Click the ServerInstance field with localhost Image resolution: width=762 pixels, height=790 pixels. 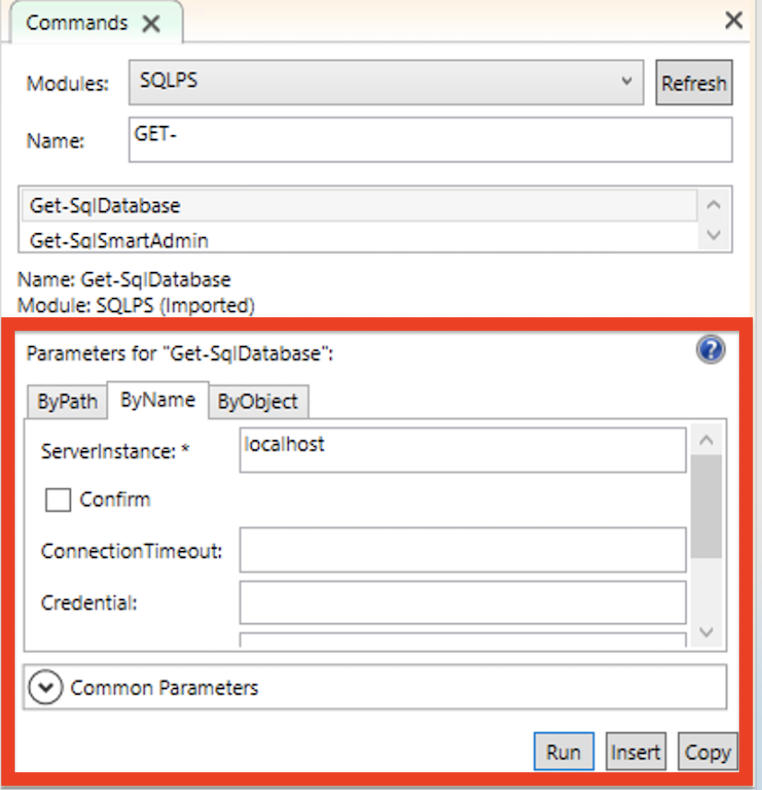(x=462, y=450)
